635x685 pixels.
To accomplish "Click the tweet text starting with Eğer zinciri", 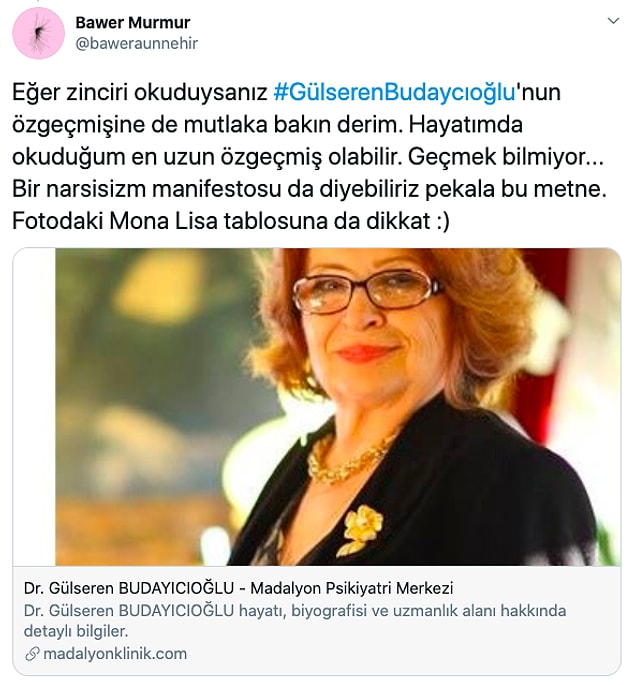I will tap(309, 157).
